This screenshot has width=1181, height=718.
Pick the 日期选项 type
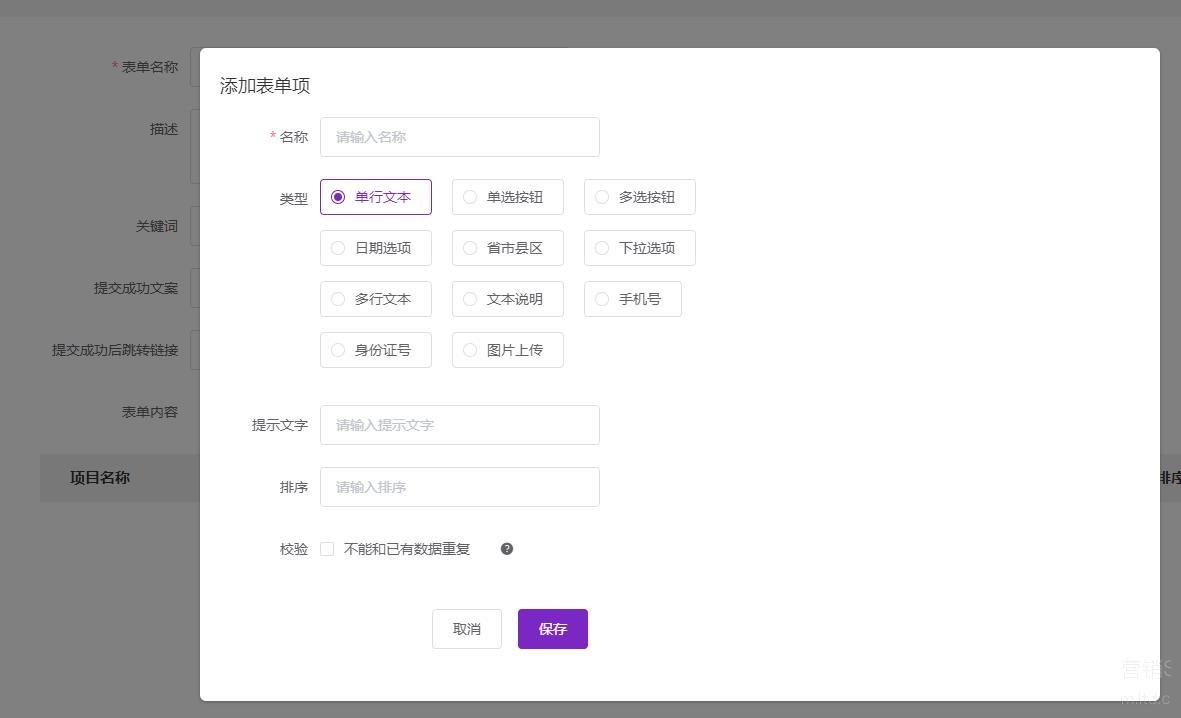click(376, 248)
